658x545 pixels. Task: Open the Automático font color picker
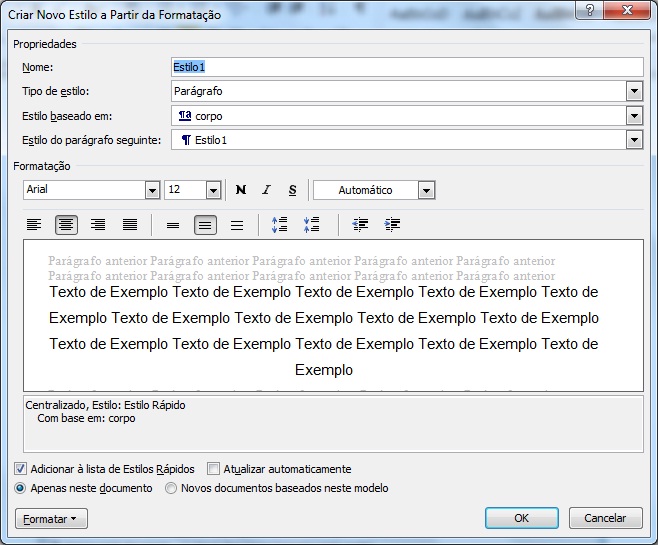click(426, 190)
